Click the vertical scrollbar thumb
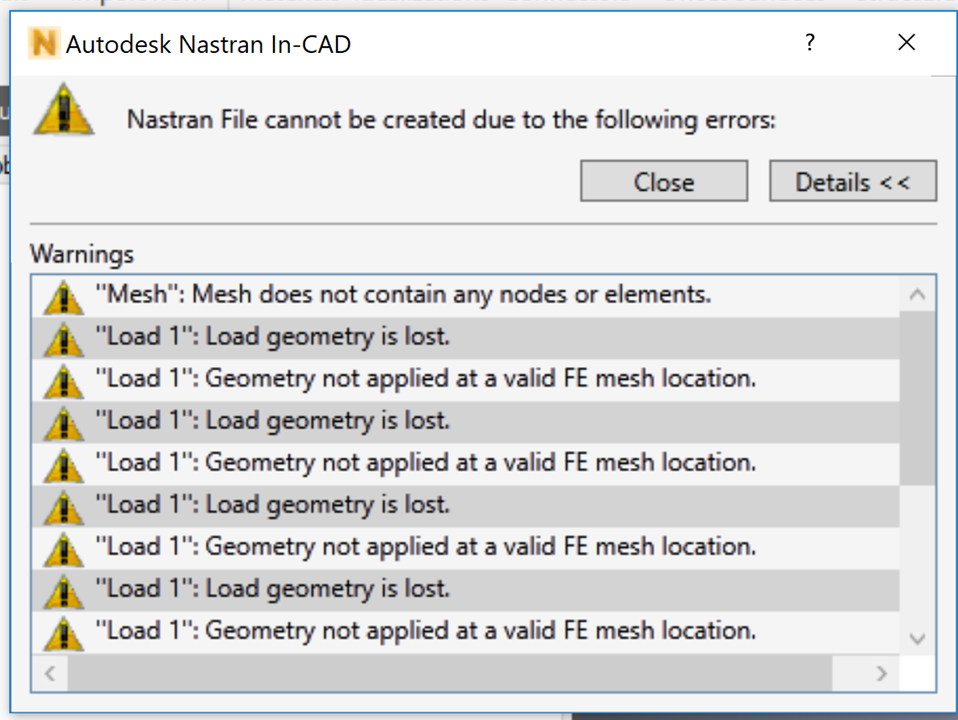Screen dimensions: 958x720 [917, 398]
